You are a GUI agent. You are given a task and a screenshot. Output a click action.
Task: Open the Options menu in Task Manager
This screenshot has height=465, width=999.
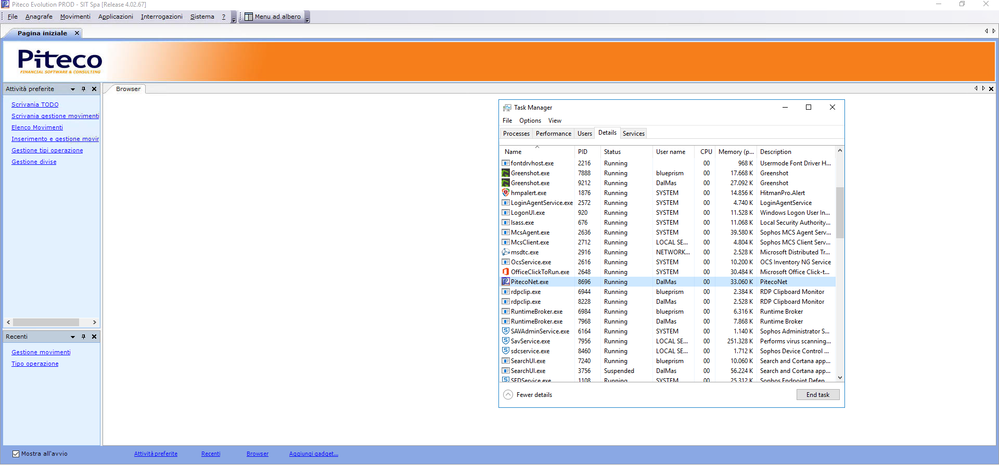tap(530, 120)
